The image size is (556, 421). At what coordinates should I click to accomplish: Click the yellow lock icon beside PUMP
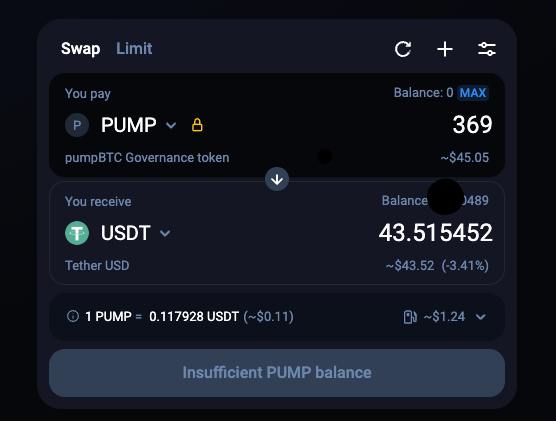(197, 125)
